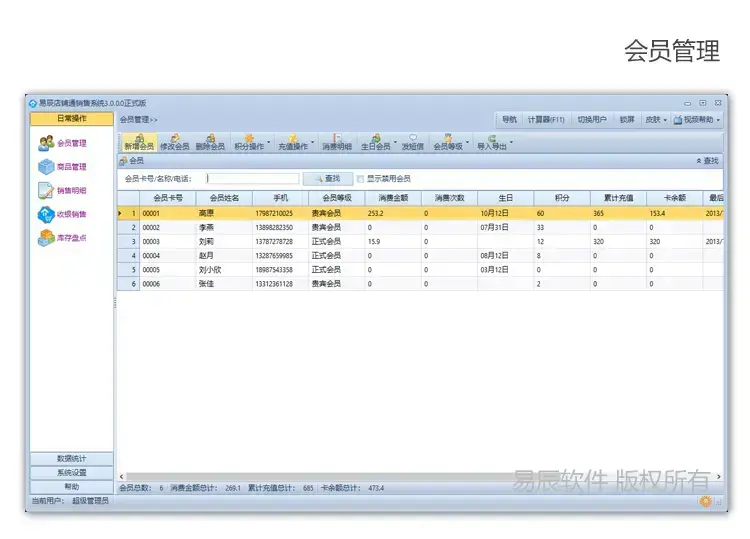The height and width of the screenshot is (539, 750).
Task: Click the member search input field
Action: 252,179
